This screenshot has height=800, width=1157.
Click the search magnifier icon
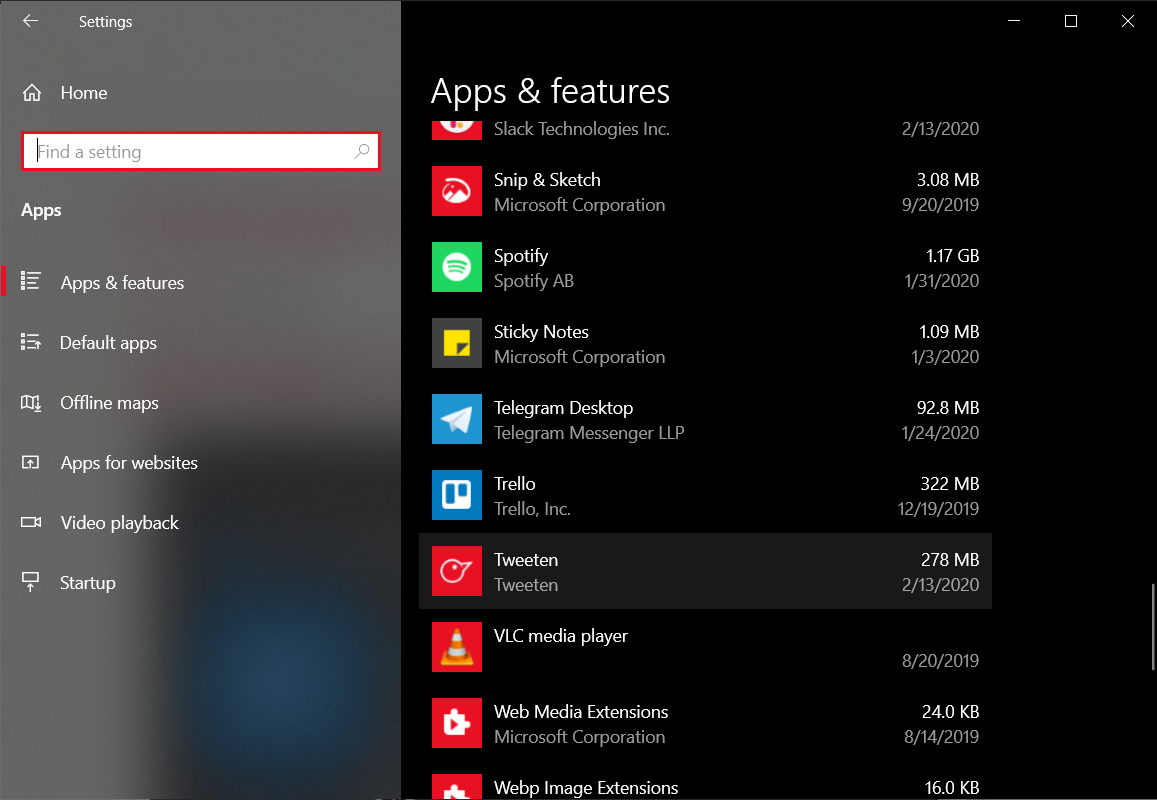[x=362, y=151]
